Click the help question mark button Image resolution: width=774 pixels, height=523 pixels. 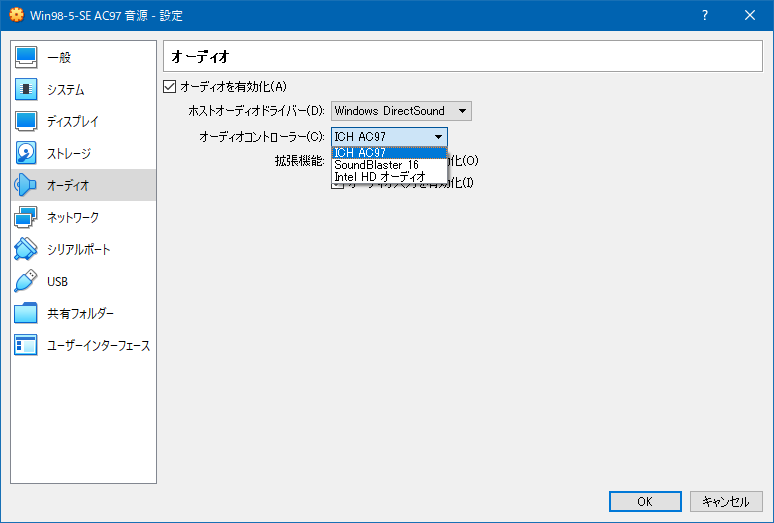(704, 15)
